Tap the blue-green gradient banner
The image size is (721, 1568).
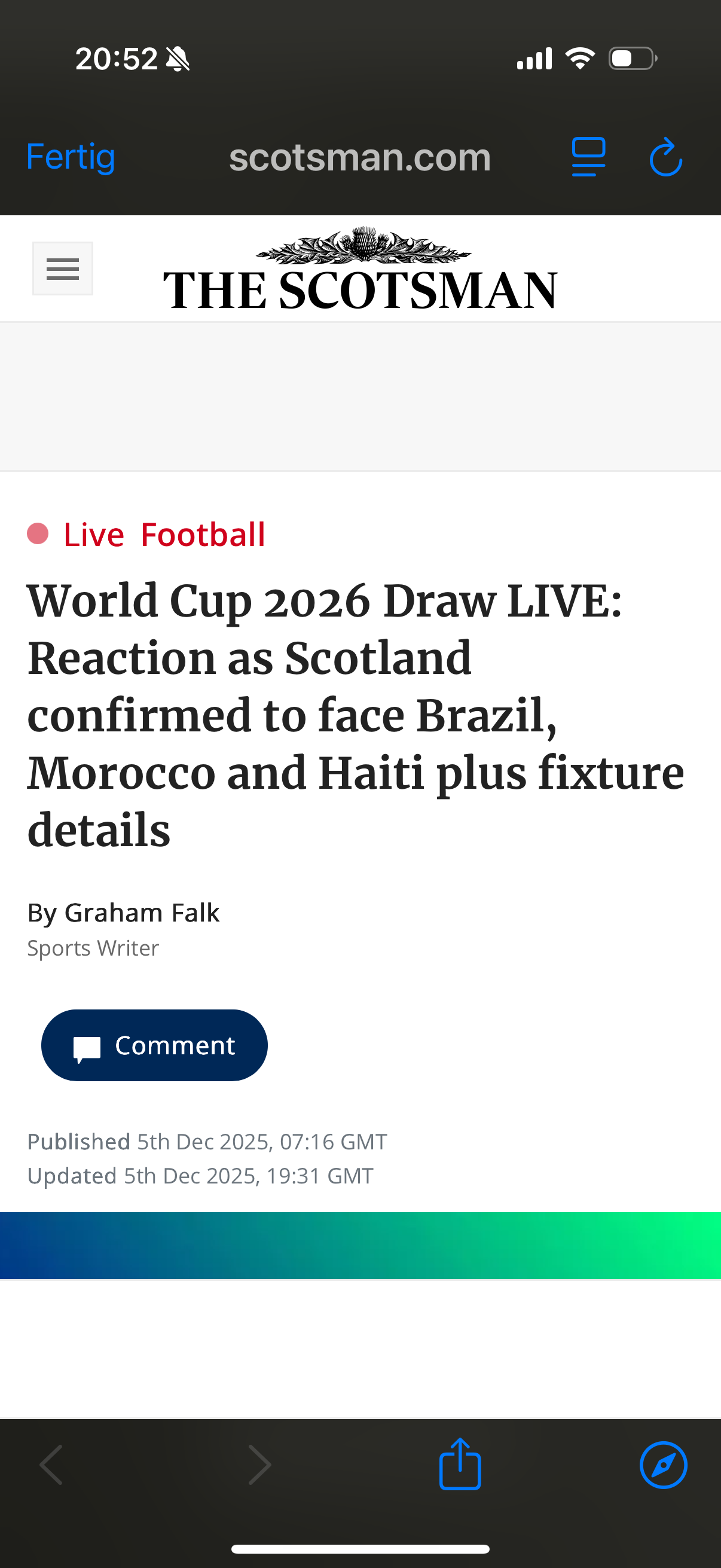360,1246
